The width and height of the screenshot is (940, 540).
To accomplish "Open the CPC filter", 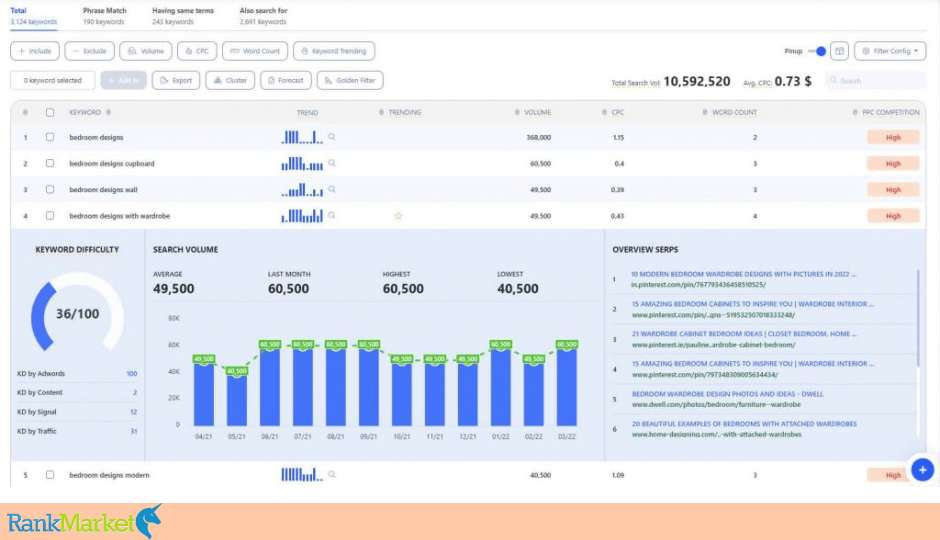I will point(197,51).
